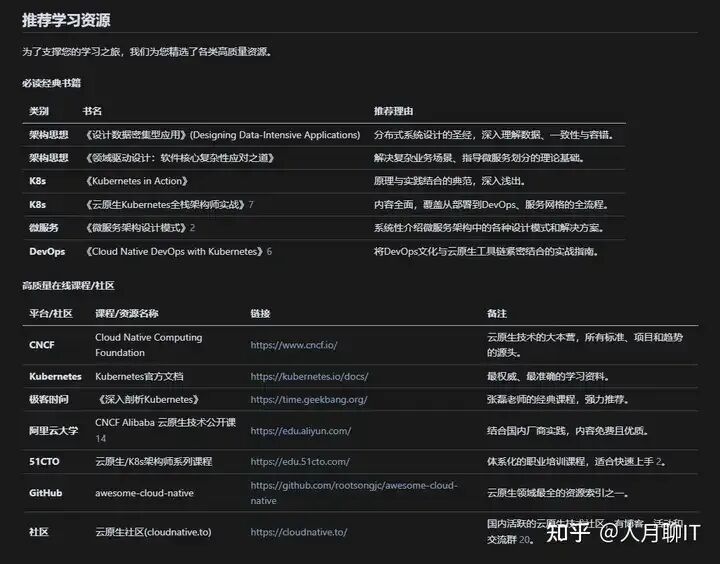Click the K8s cell beside Kubernetes in Action

tap(38, 181)
